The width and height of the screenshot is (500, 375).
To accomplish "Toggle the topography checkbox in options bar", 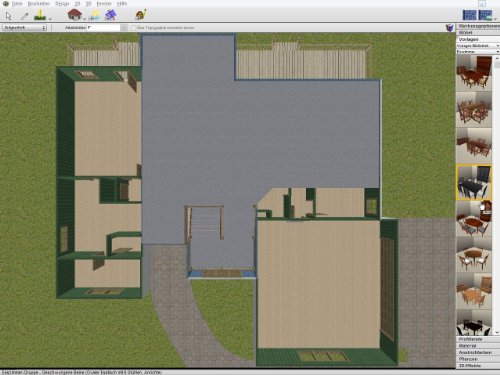I will pos(134,28).
